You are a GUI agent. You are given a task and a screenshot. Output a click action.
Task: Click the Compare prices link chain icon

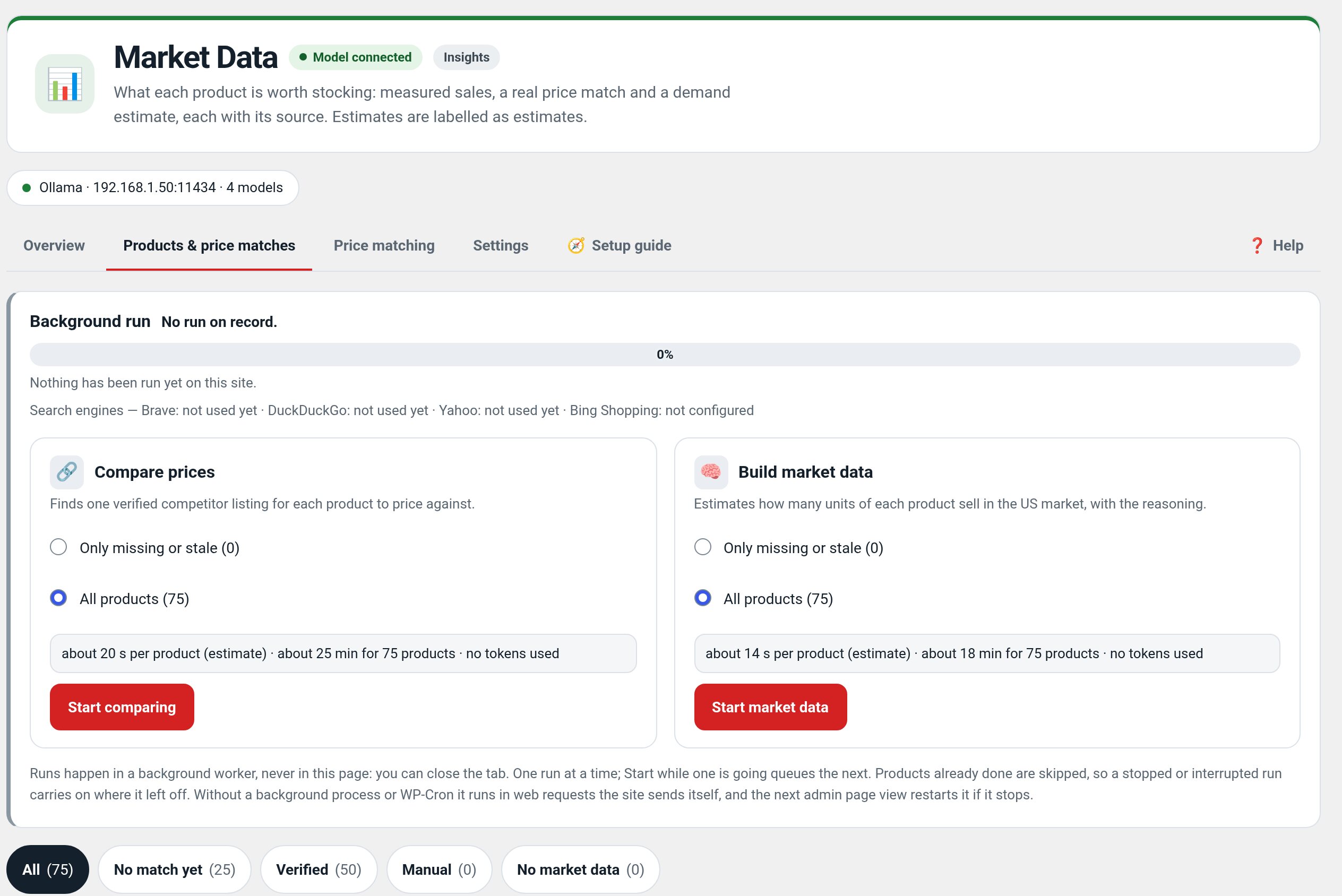click(x=67, y=472)
